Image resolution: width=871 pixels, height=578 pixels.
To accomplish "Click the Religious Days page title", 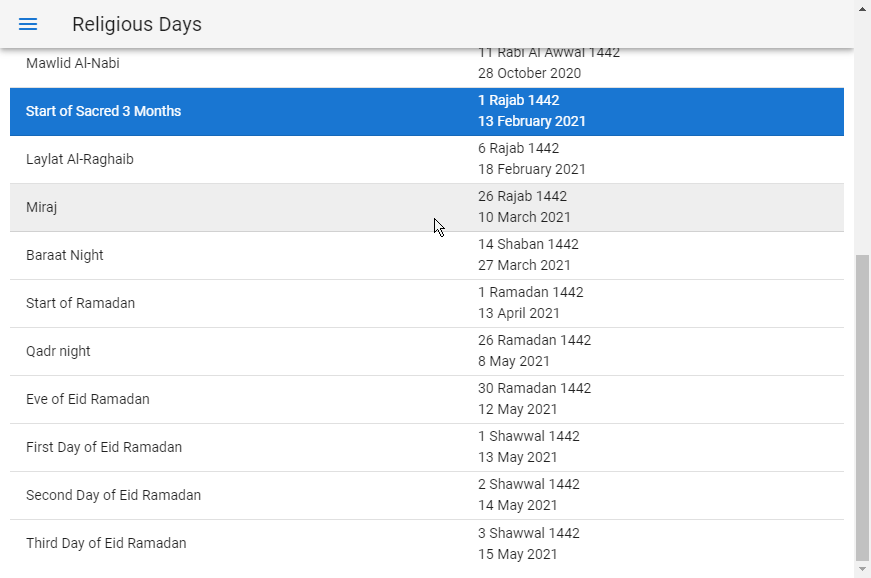I will coord(137,24).
